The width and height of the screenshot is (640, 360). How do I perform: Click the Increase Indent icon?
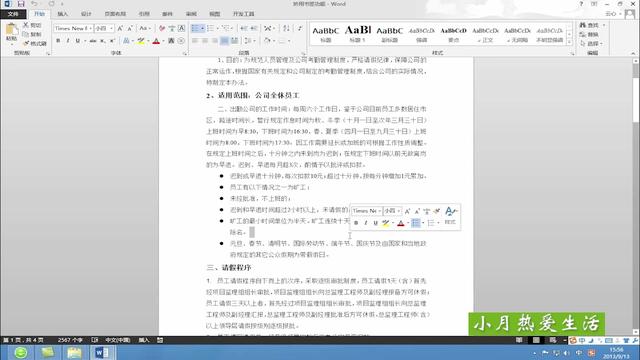click(x=254, y=29)
